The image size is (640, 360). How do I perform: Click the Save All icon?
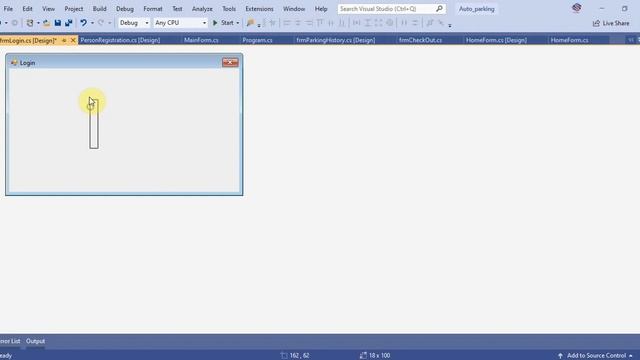click(69, 23)
